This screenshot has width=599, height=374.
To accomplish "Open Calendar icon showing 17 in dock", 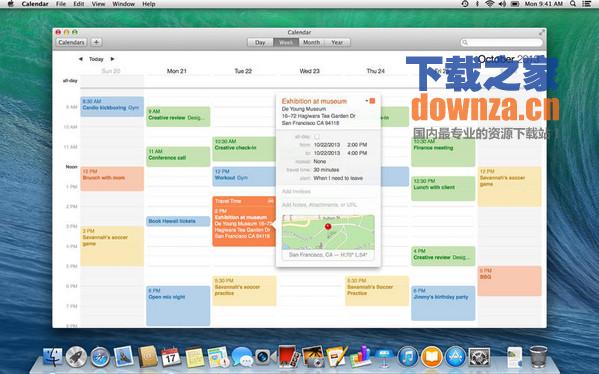I will tap(171, 357).
